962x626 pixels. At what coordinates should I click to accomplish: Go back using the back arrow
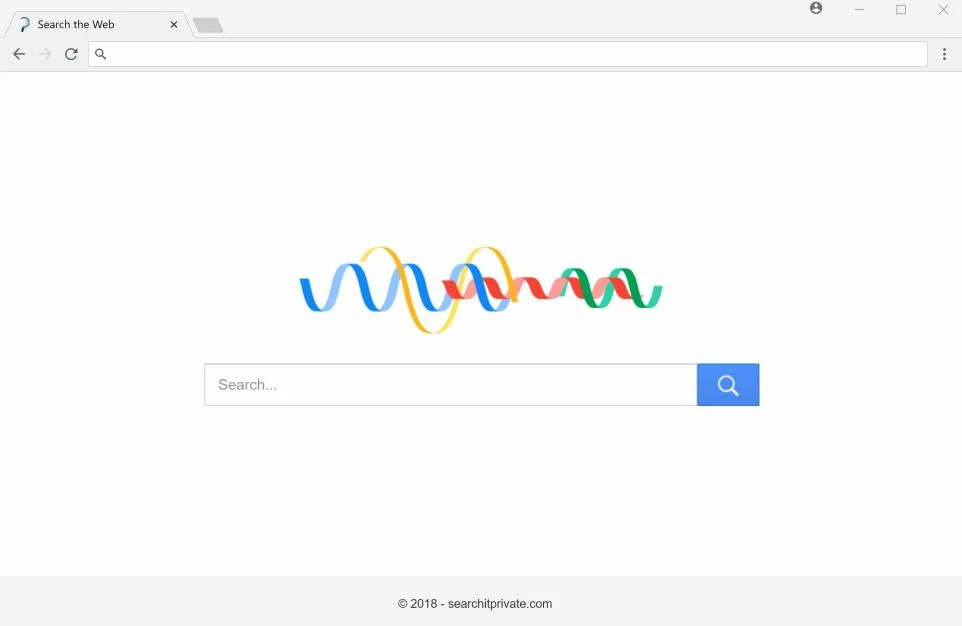[x=19, y=54]
